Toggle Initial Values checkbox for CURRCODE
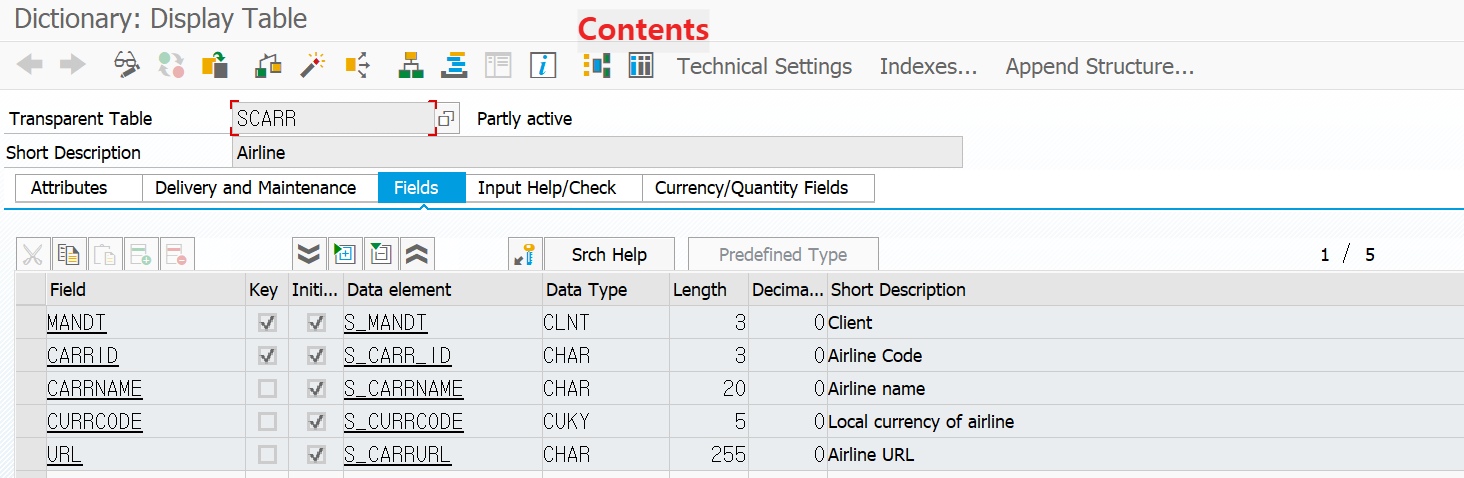Image resolution: width=1464 pixels, height=478 pixels. coord(316,422)
